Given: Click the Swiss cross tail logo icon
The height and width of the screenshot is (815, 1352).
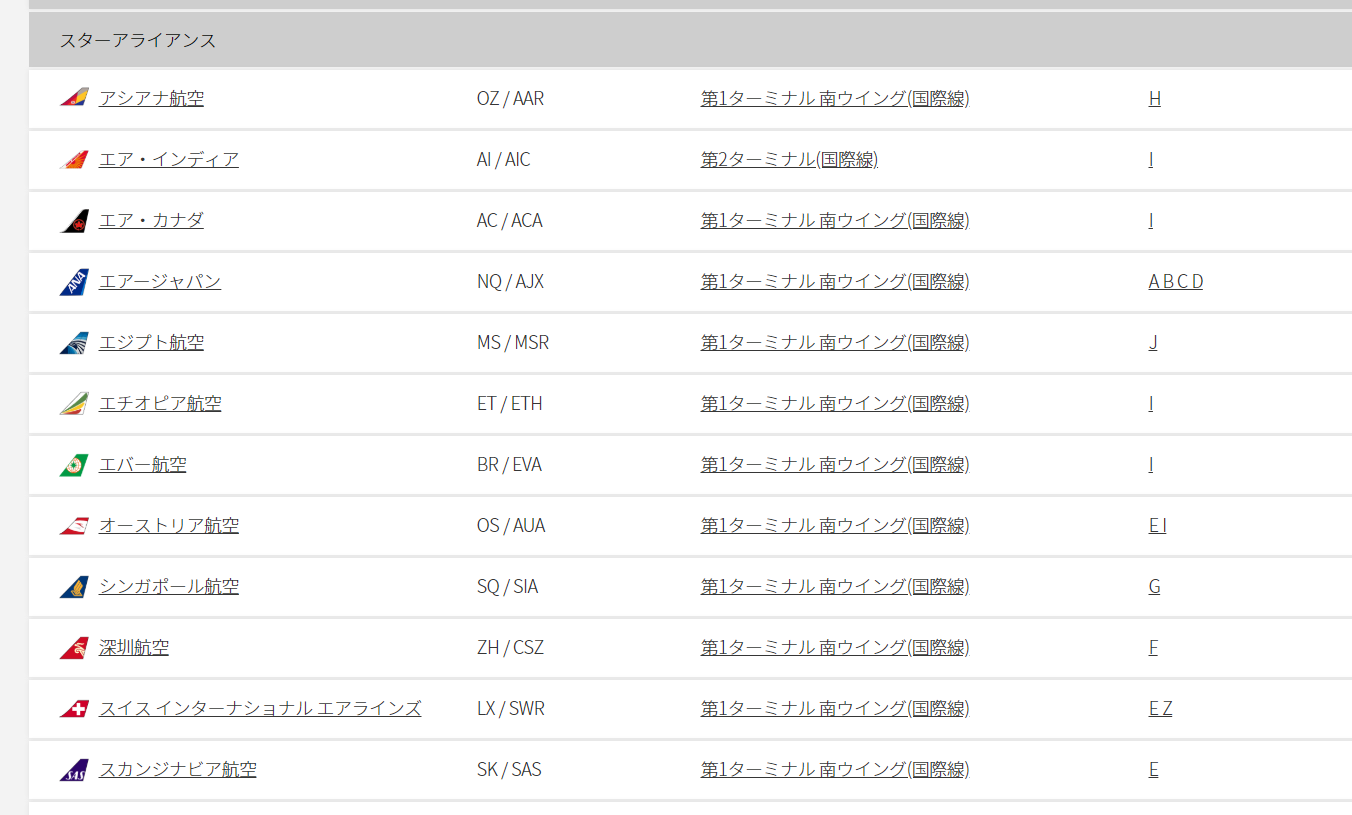Looking at the screenshot, I should (x=74, y=709).
